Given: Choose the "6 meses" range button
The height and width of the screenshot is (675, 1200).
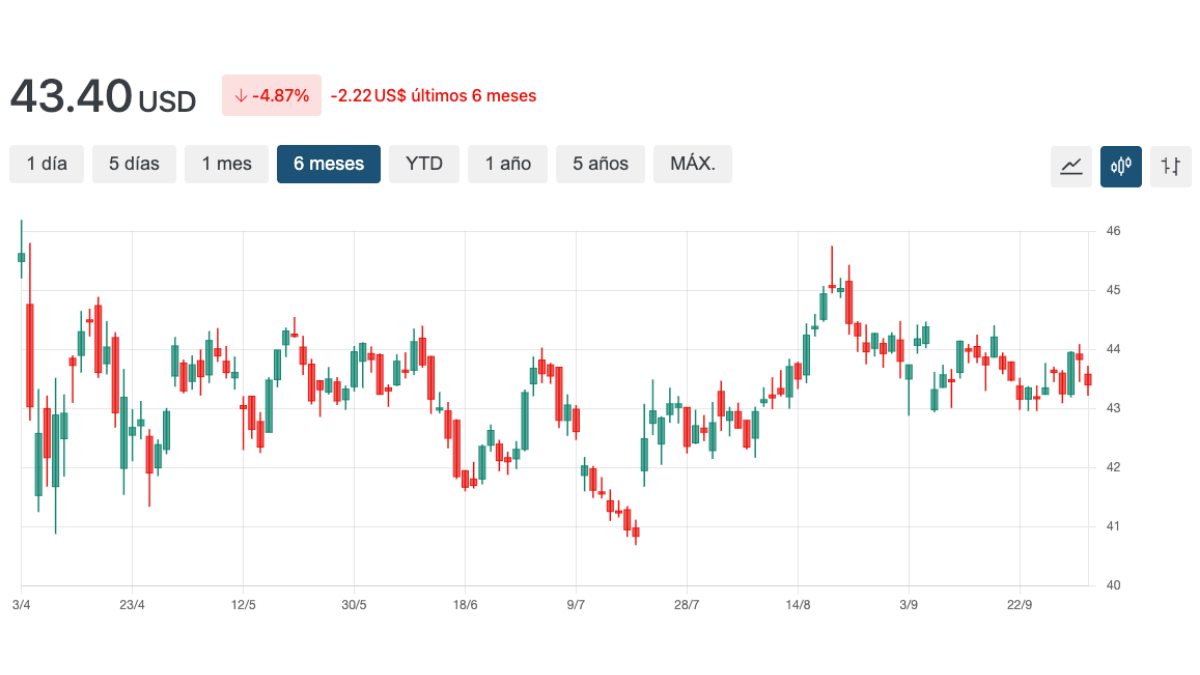Looking at the screenshot, I should [329, 164].
